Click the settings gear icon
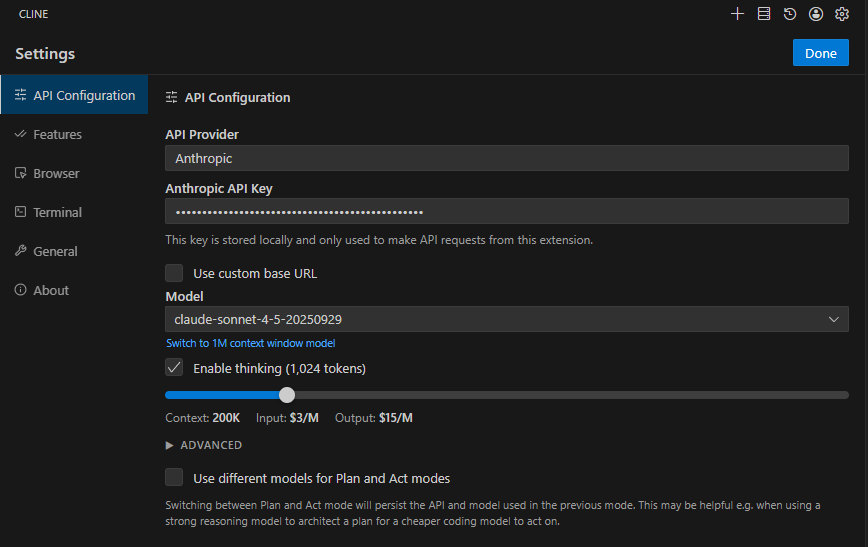The height and width of the screenshot is (547, 868). click(842, 14)
